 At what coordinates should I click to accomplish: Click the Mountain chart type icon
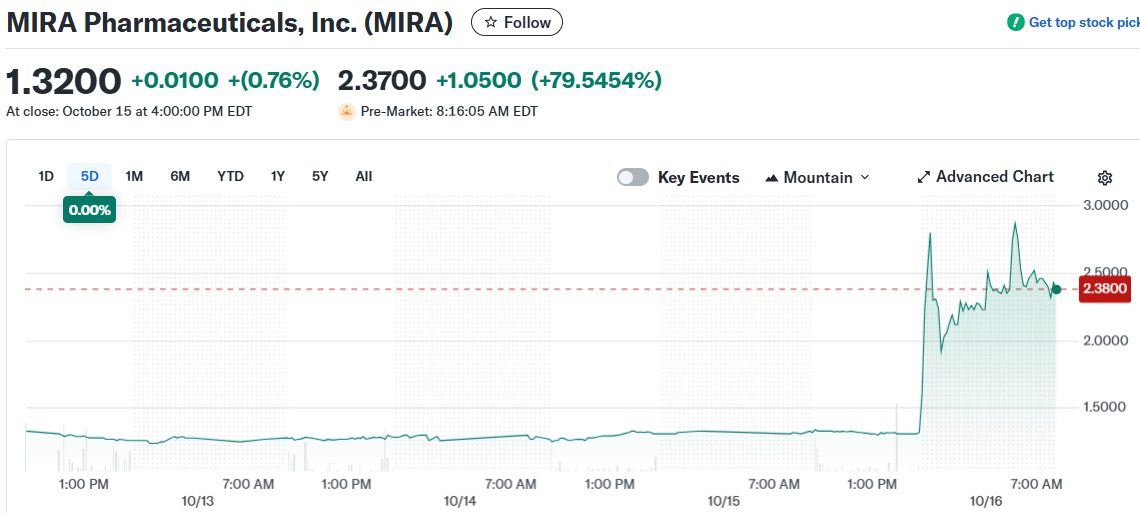pos(771,178)
